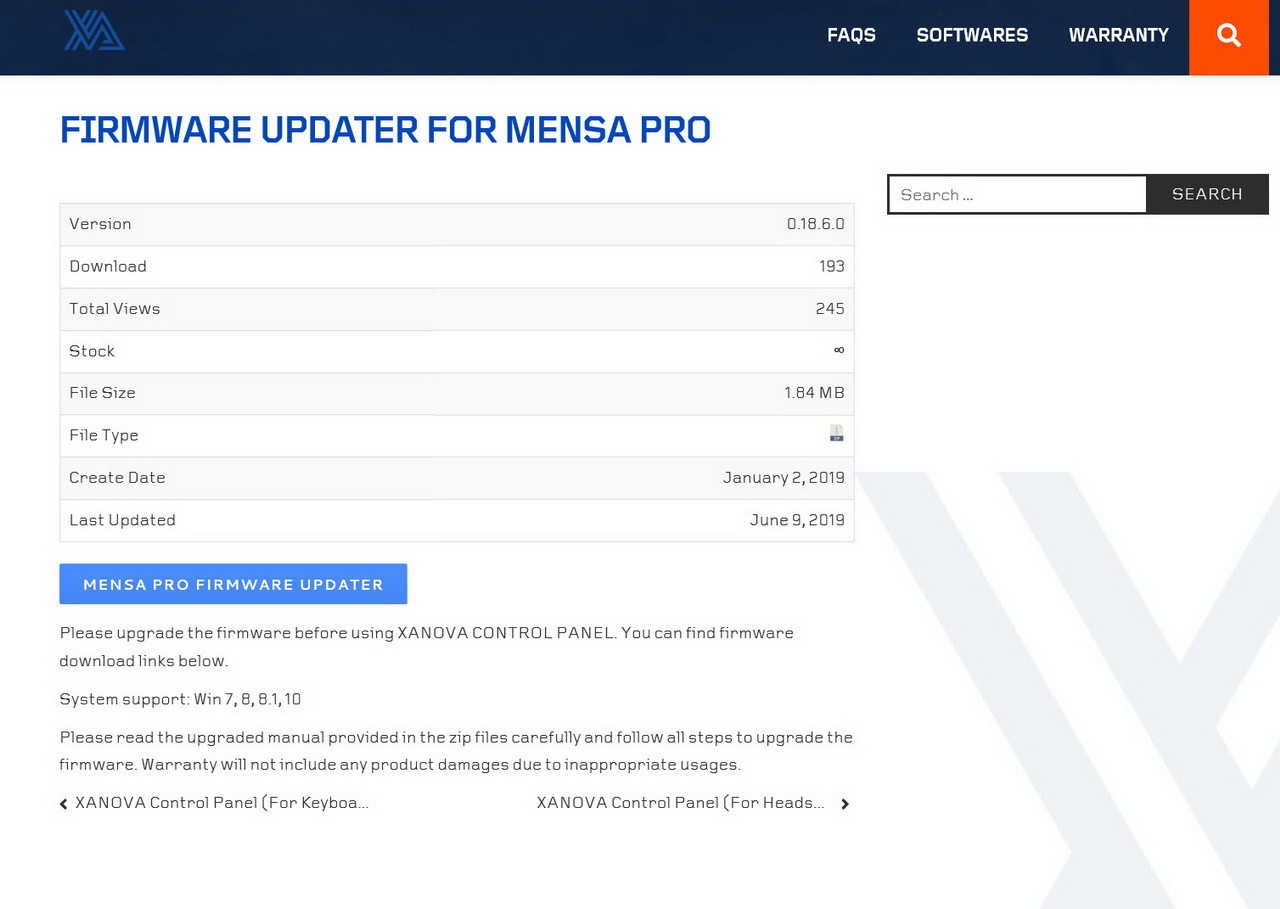This screenshot has height=909, width=1280.
Task: Download via MENSA PRO FIRMWARE UPDATER button
Action: pos(233,584)
